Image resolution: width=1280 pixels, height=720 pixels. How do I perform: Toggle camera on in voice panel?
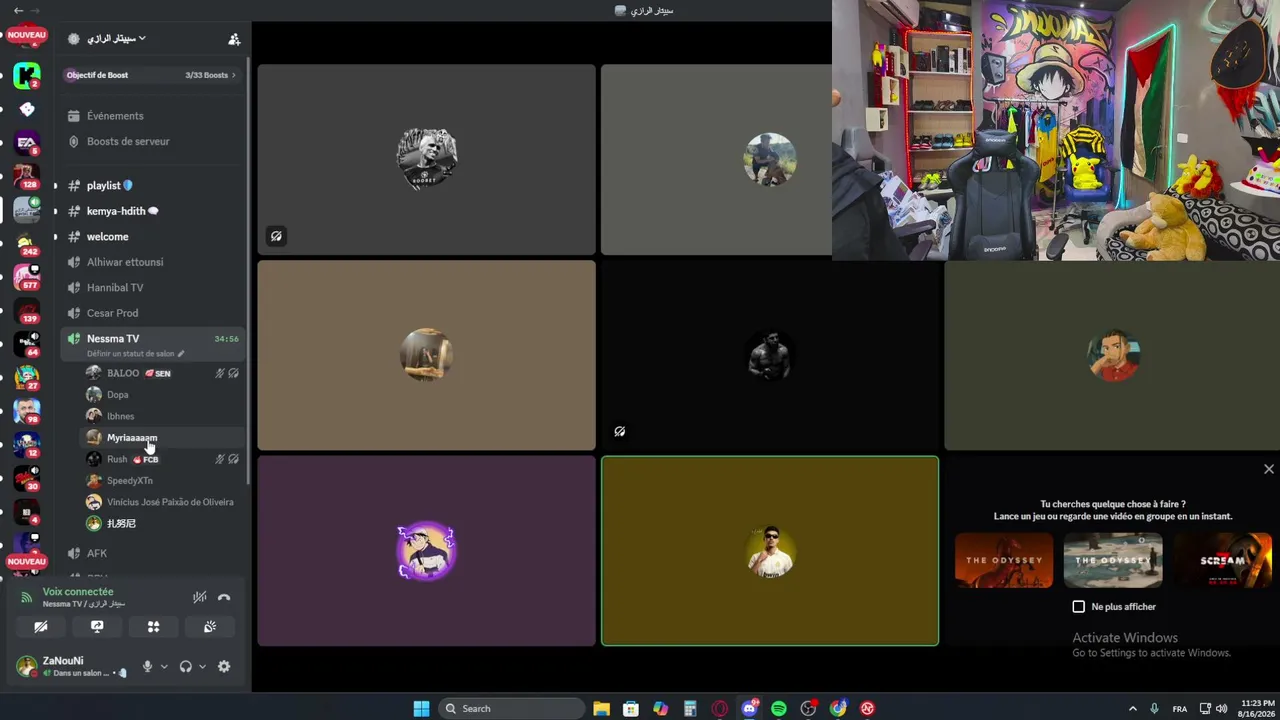[41, 627]
